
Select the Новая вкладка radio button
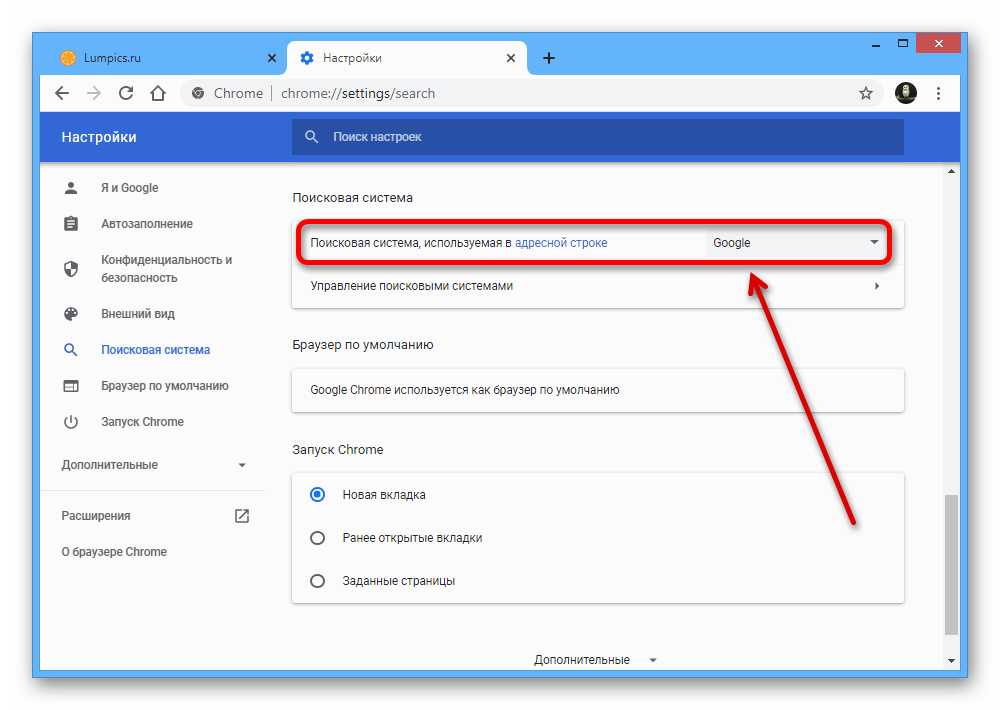tap(318, 494)
